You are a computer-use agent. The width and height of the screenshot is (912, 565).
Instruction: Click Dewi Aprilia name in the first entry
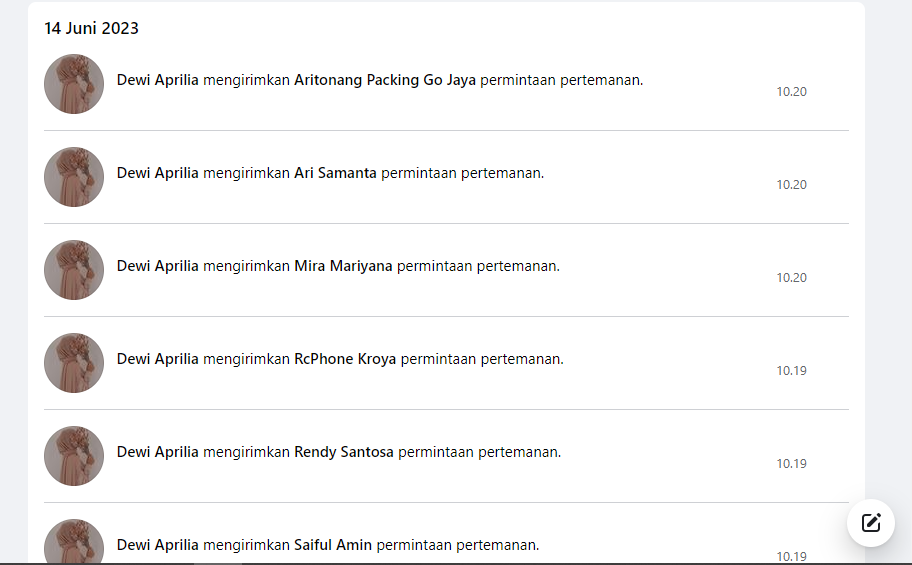[158, 80]
